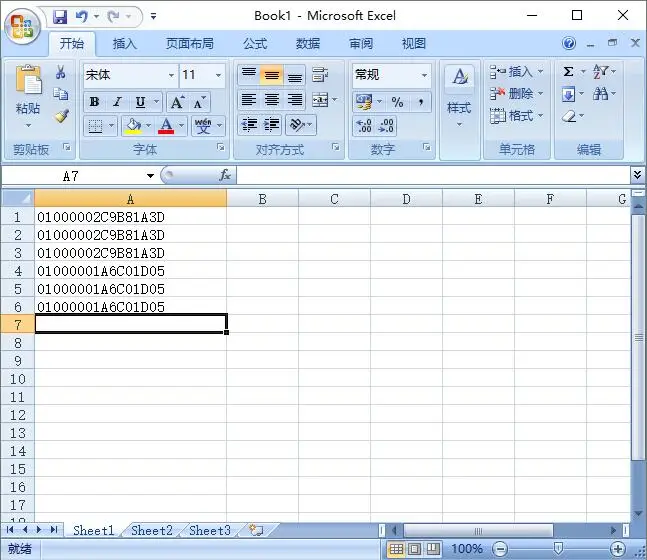
Task: Click the wén phonetic guide icon
Action: [203, 126]
